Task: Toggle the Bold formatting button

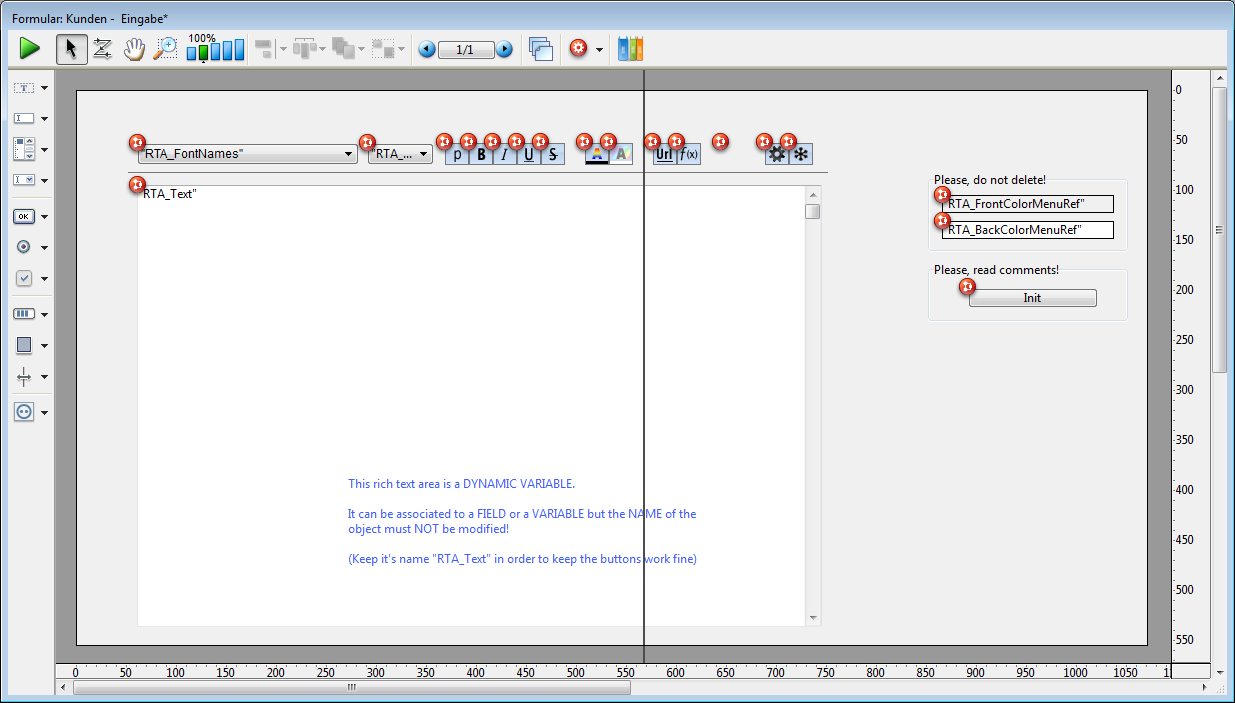Action: [482, 155]
